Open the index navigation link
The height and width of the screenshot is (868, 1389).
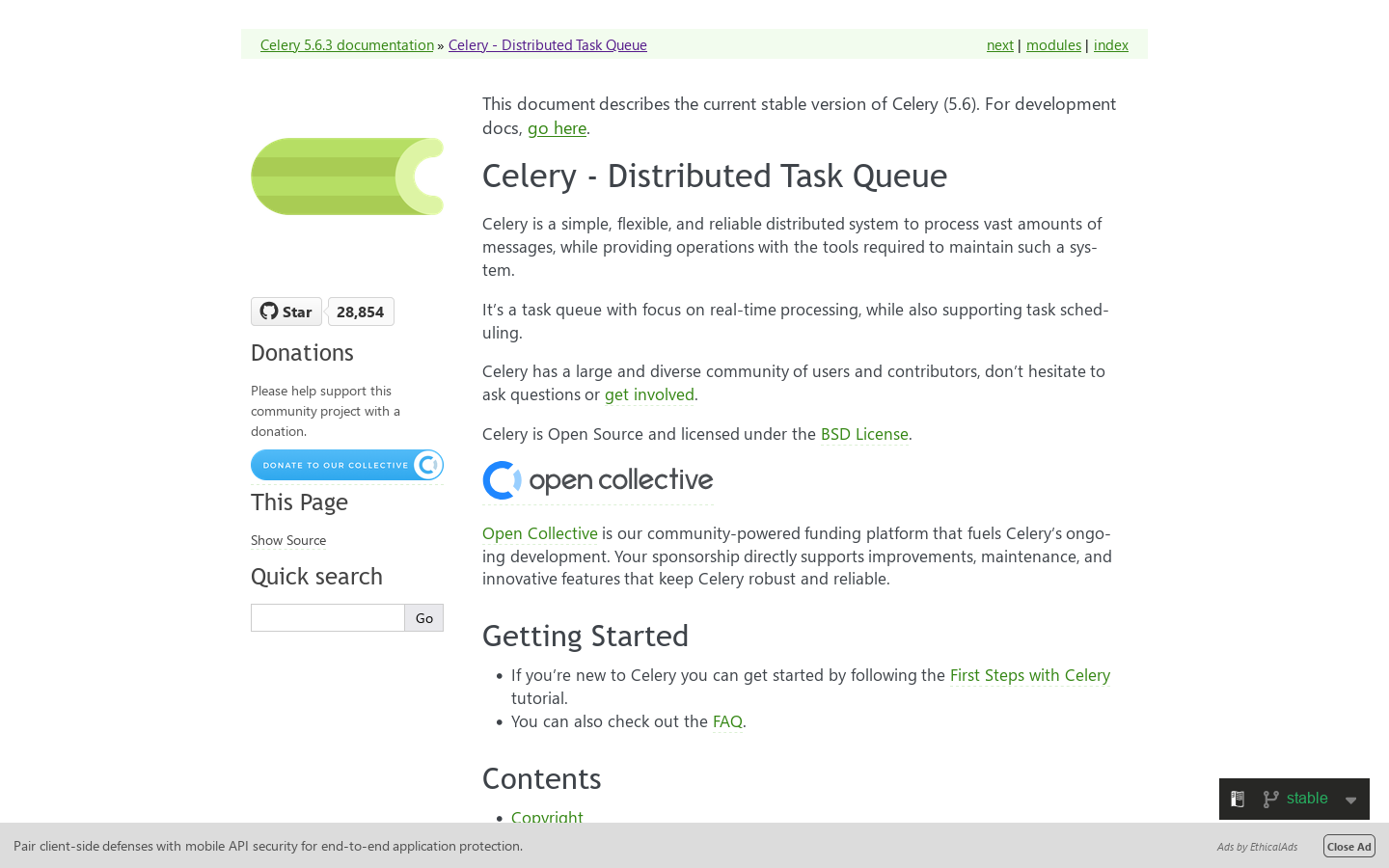[x=1111, y=44]
